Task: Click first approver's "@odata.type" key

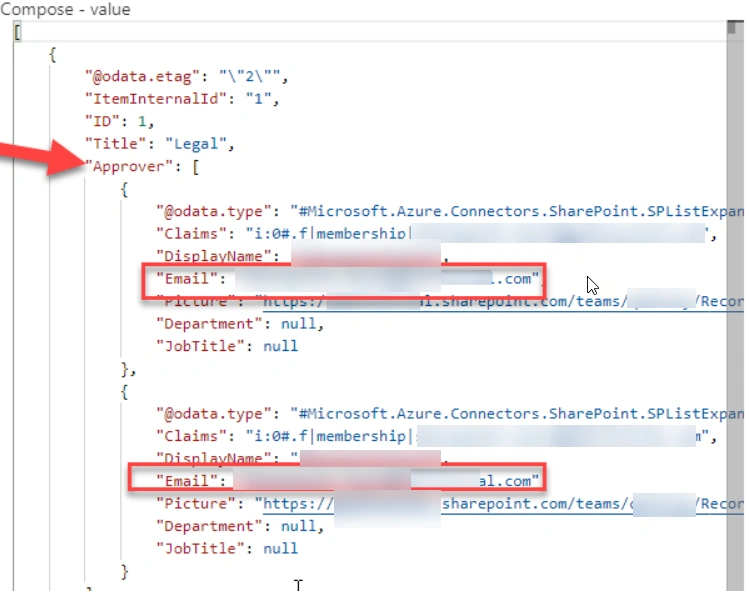Action: pos(214,211)
